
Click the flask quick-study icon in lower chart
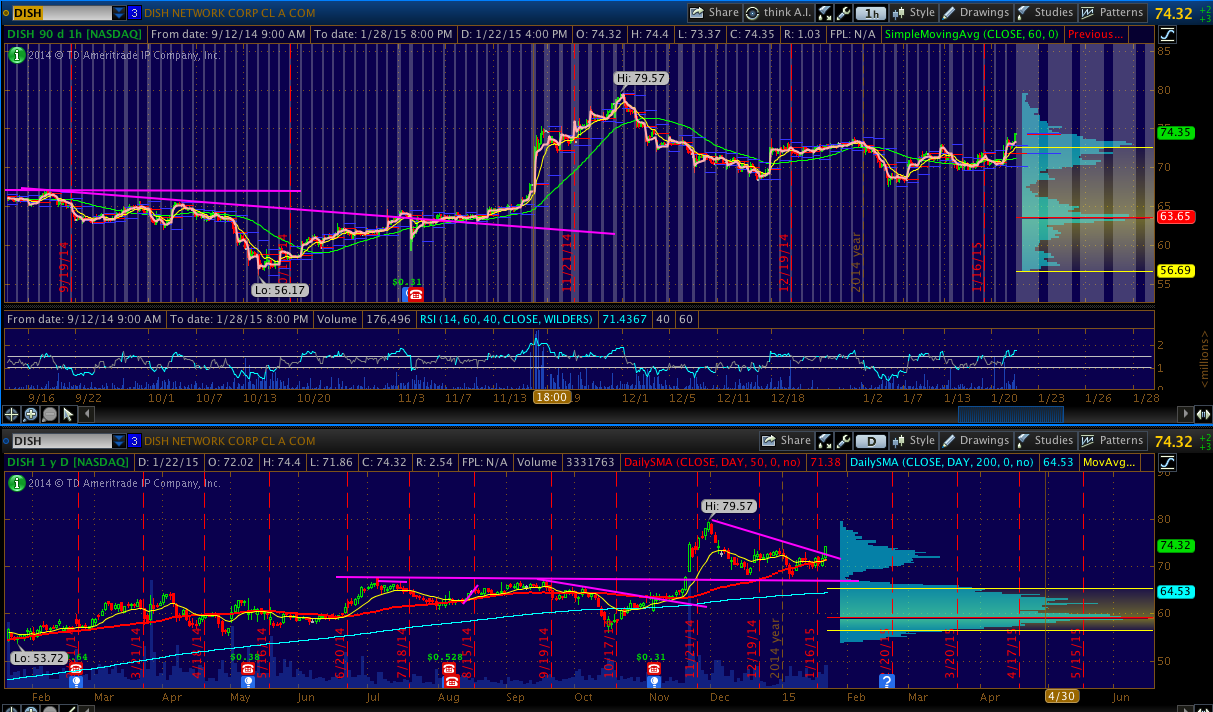pos(825,440)
